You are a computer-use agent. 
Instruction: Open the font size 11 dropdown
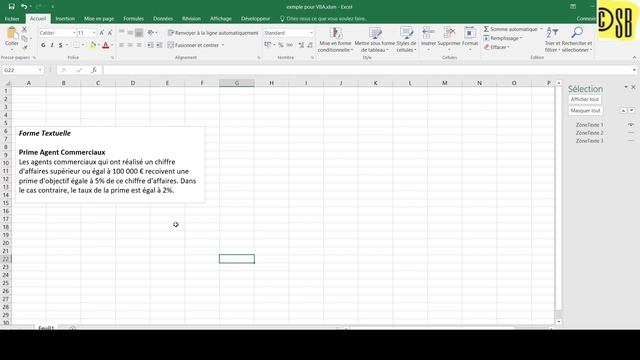tap(94, 33)
